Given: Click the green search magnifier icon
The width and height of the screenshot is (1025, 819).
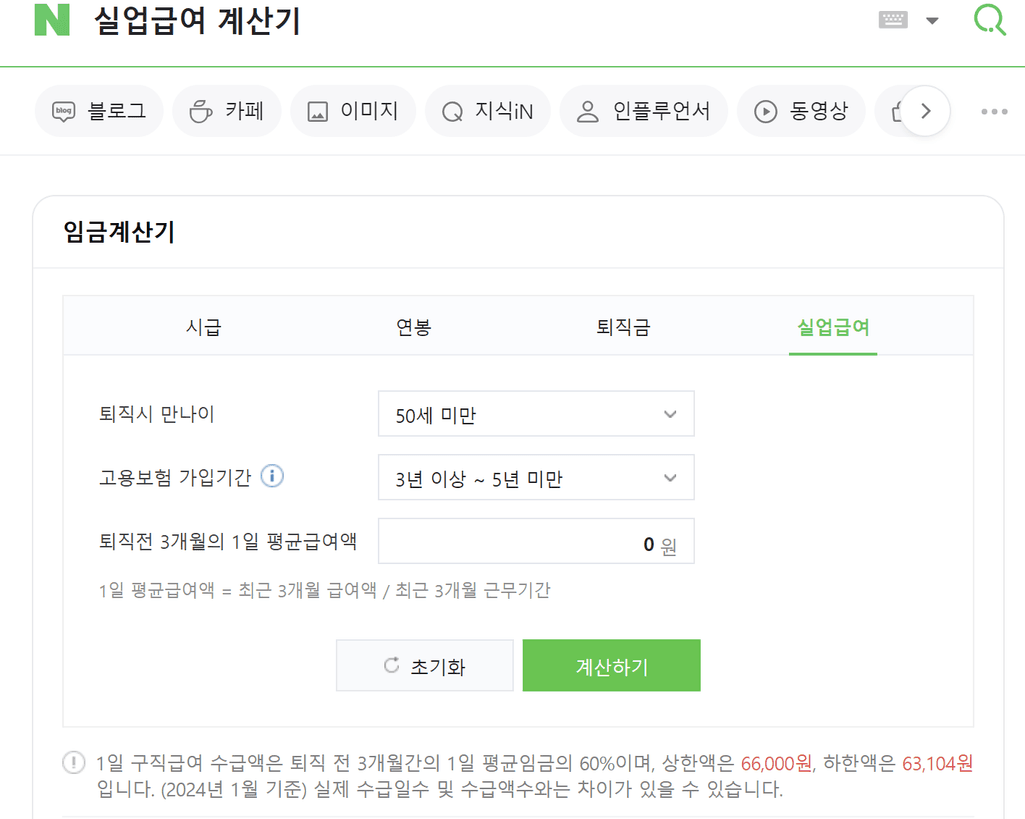Looking at the screenshot, I should click(990, 20).
